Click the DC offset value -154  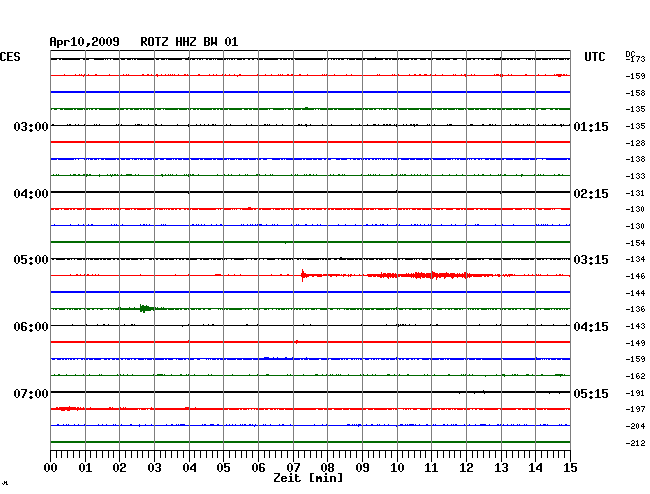636,243
